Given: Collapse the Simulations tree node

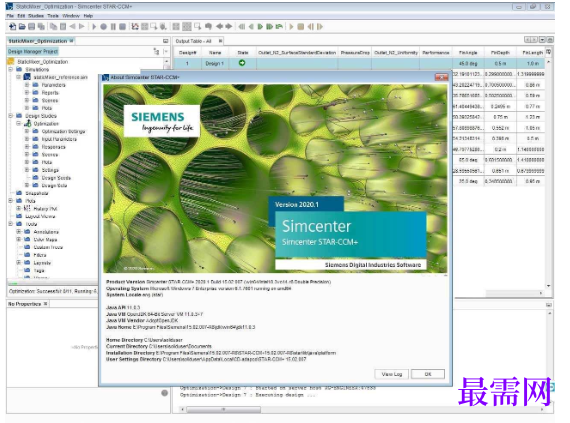Looking at the screenshot, I should point(11,69).
